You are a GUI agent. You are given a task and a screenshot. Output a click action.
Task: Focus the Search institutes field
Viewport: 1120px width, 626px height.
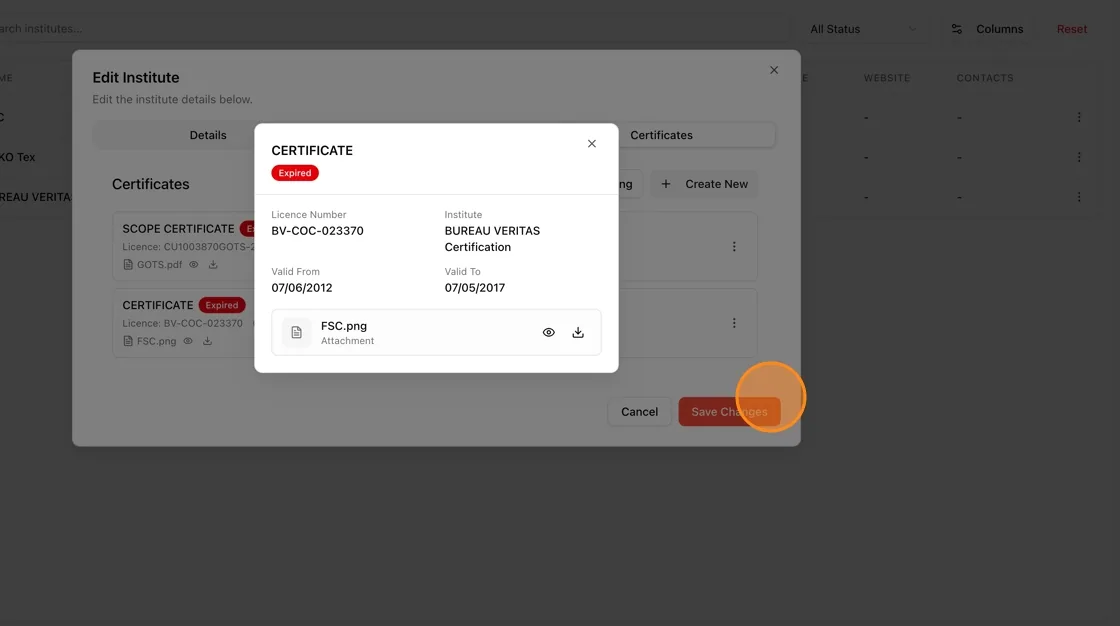[393, 29]
